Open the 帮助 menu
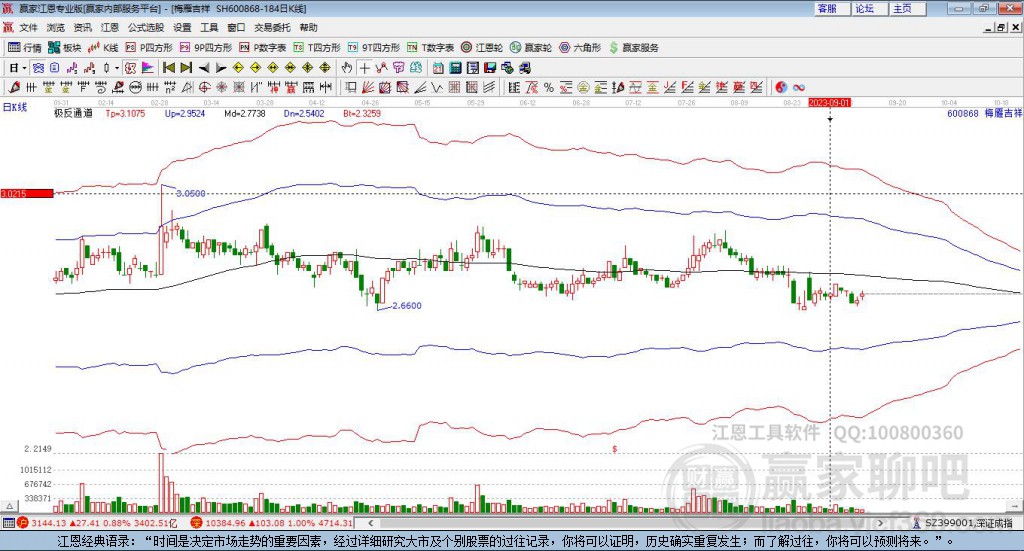Image resolution: width=1024 pixels, height=551 pixels. click(308, 27)
